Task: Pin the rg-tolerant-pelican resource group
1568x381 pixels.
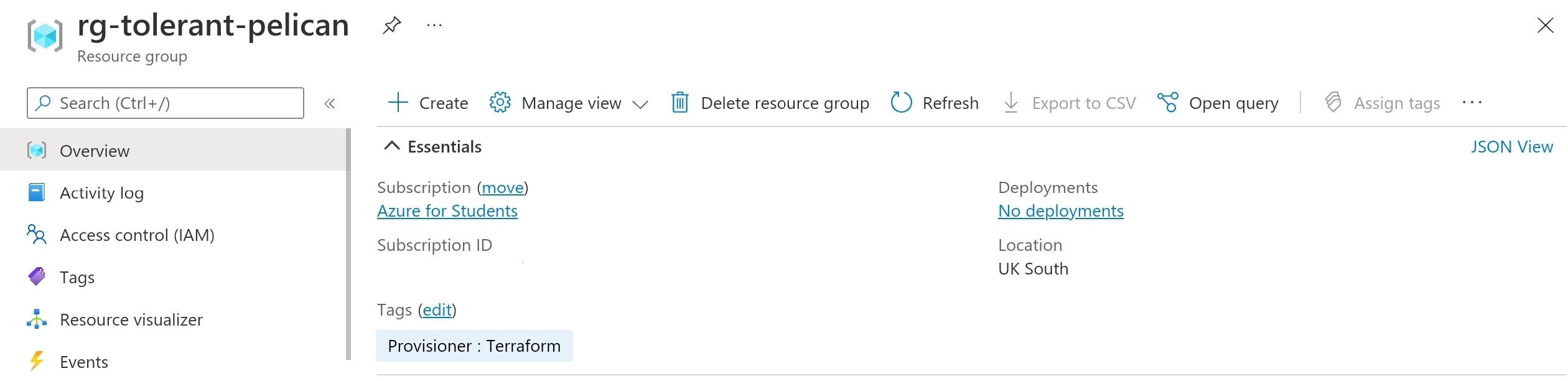Action: [x=392, y=26]
